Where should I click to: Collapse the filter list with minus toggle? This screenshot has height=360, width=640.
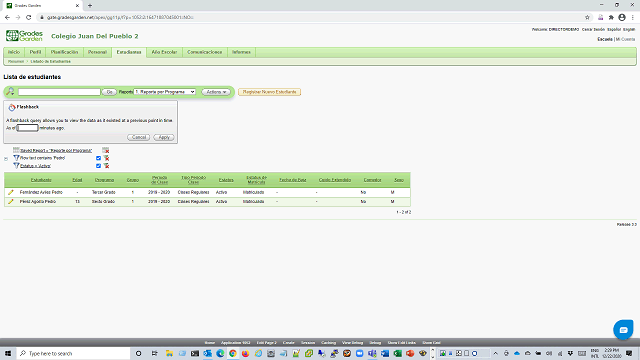6,159
